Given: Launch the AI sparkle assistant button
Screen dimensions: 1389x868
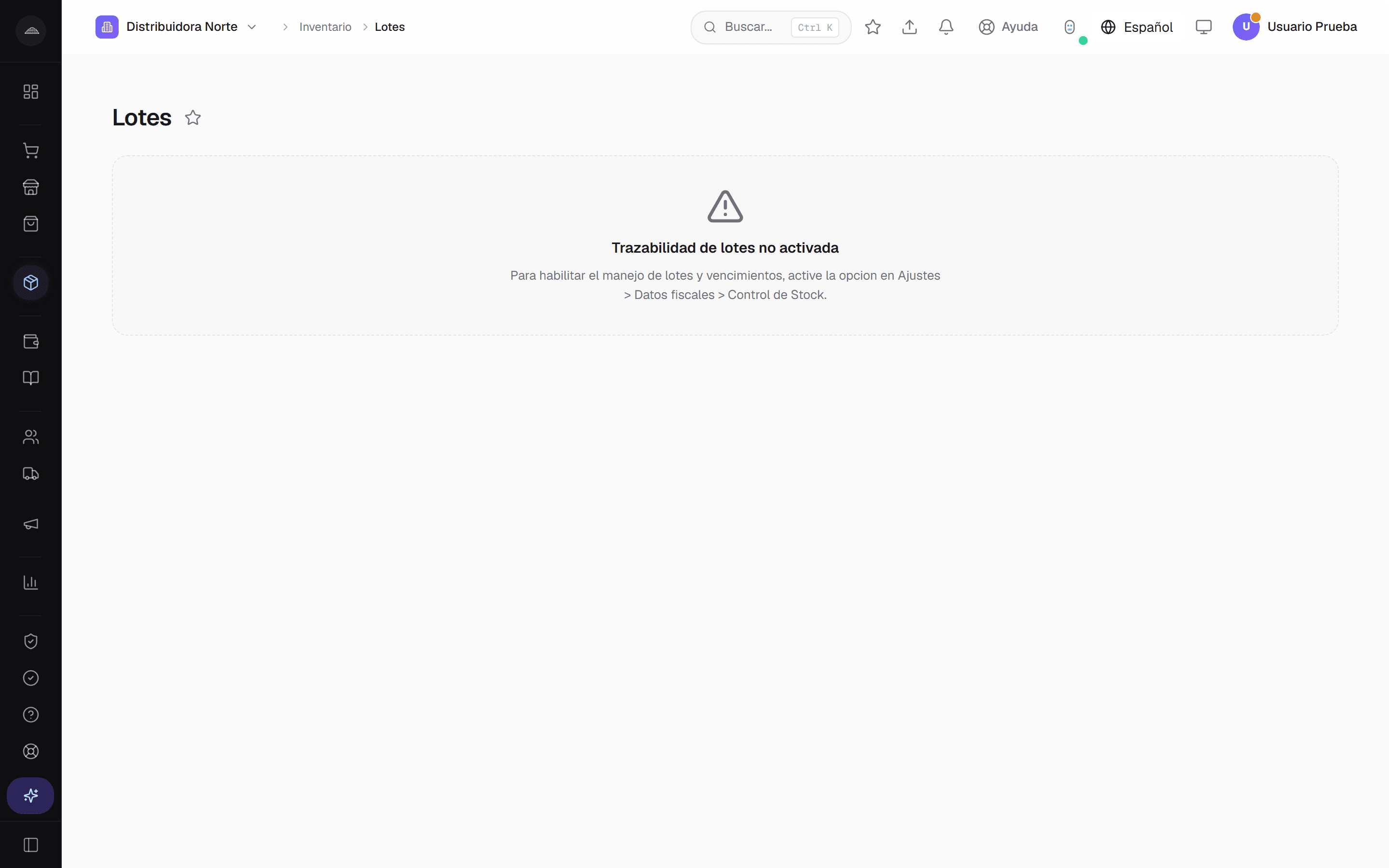Looking at the screenshot, I should (x=30, y=796).
